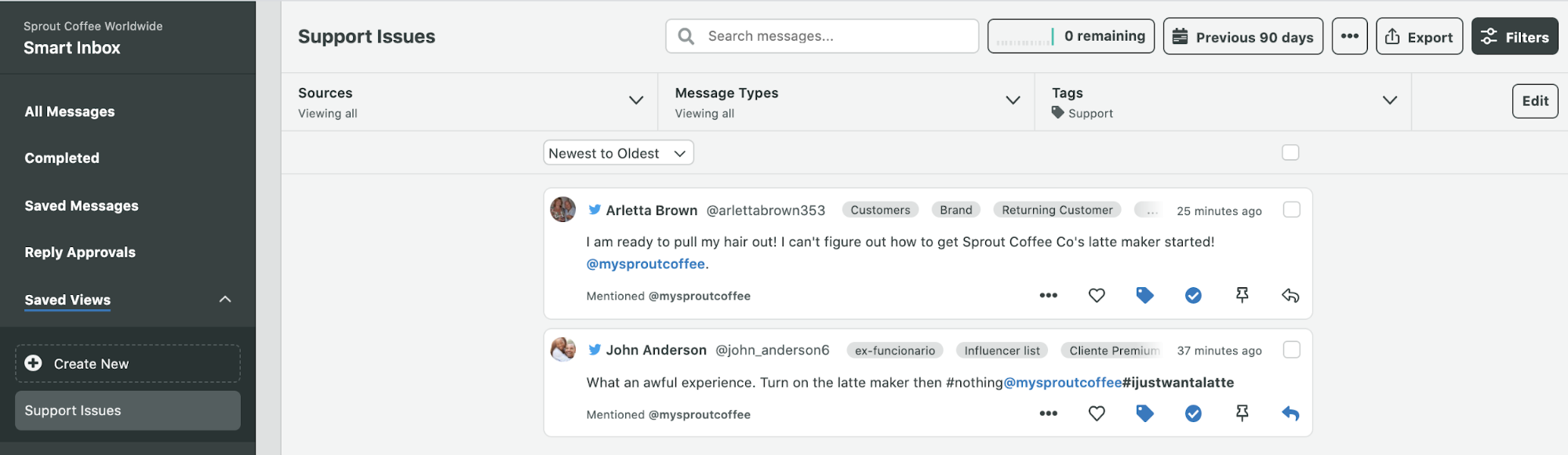The image size is (1568, 455).
Task: Click the Export button
Action: pyautogui.click(x=1419, y=36)
